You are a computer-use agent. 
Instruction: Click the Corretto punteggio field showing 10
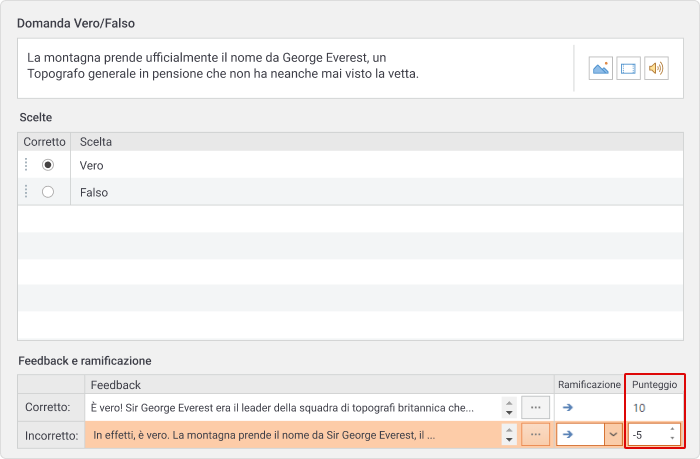[x=654, y=407]
